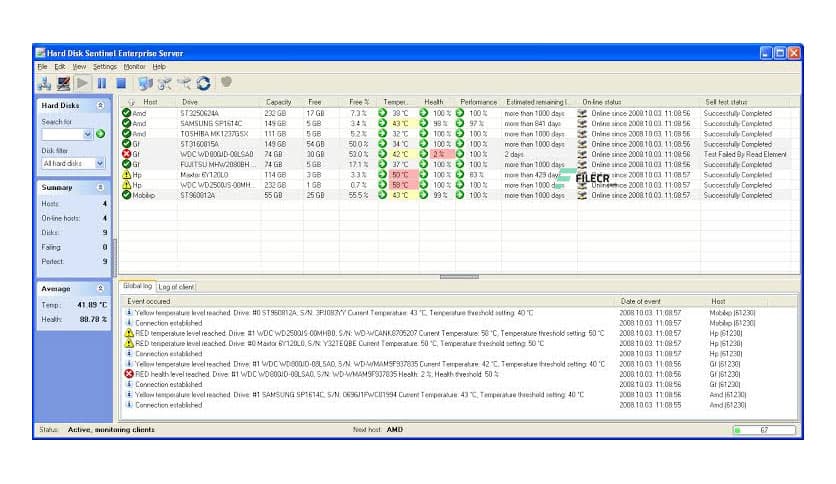
Task: Click the red failure icon on WDC WD800JD row
Action: pos(126,154)
